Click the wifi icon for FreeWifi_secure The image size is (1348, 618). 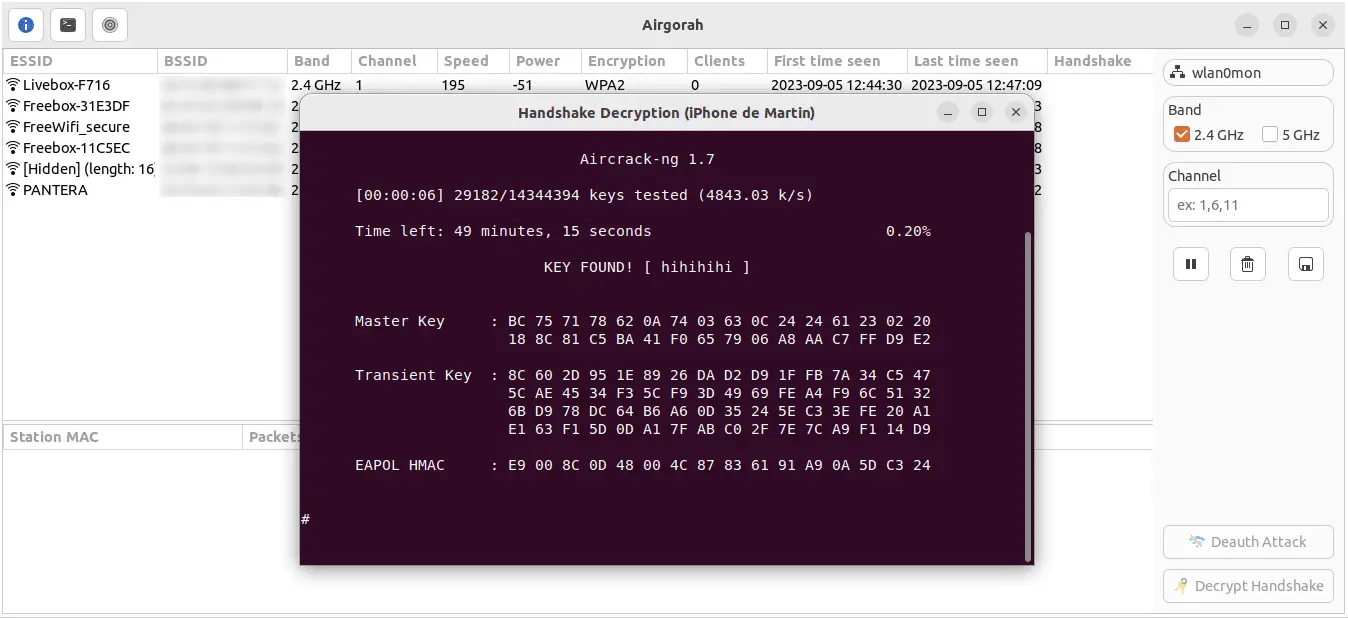coord(14,127)
